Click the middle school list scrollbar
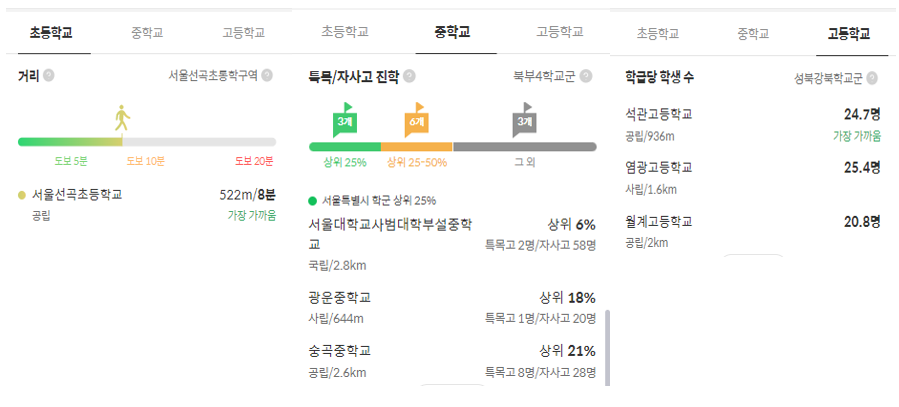 pyautogui.click(x=607, y=348)
